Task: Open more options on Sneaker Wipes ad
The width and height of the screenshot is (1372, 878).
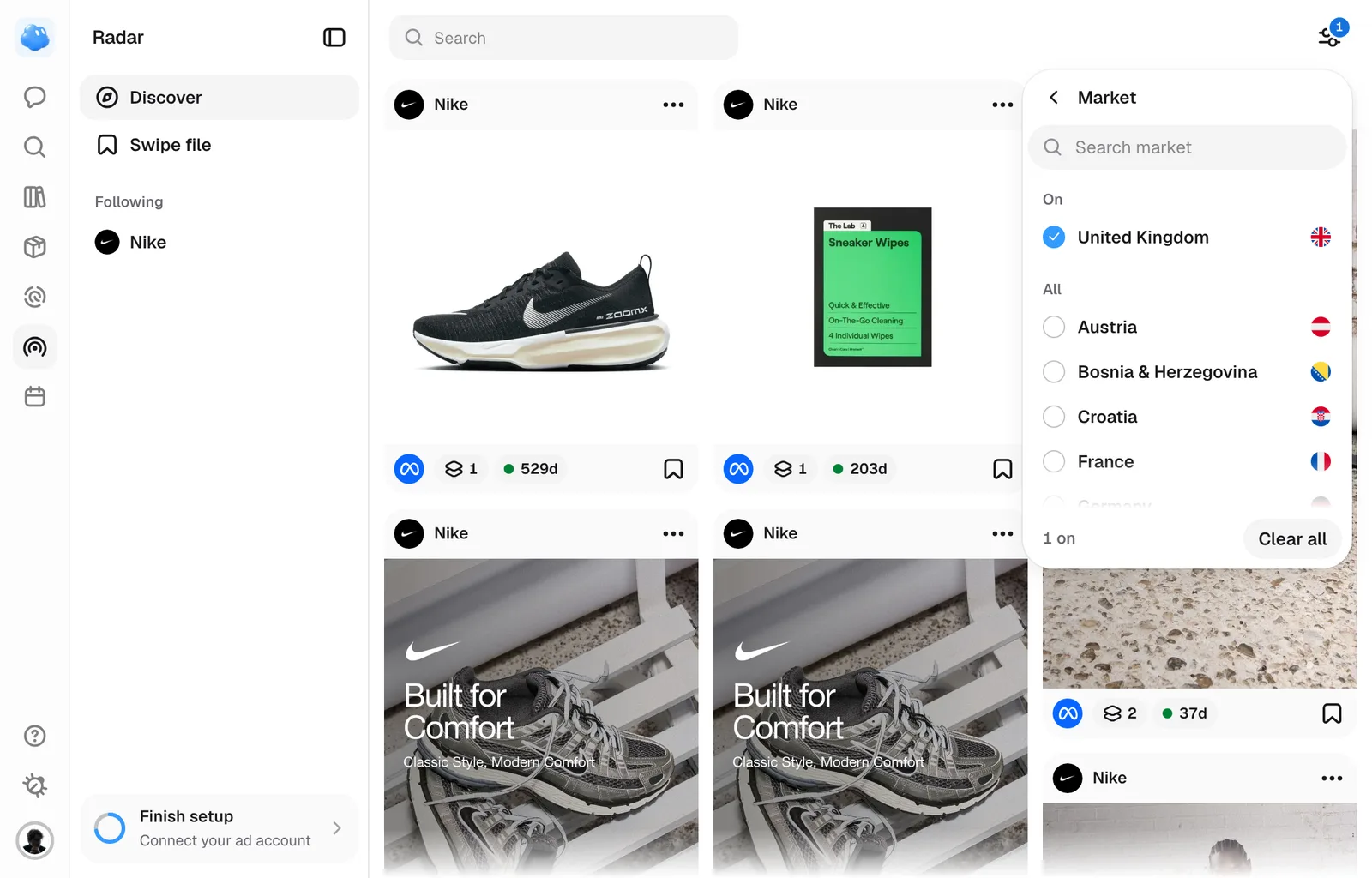Action: [1002, 105]
